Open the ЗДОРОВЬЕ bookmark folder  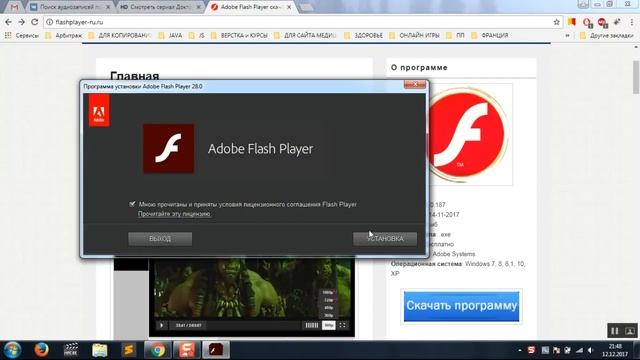point(364,36)
